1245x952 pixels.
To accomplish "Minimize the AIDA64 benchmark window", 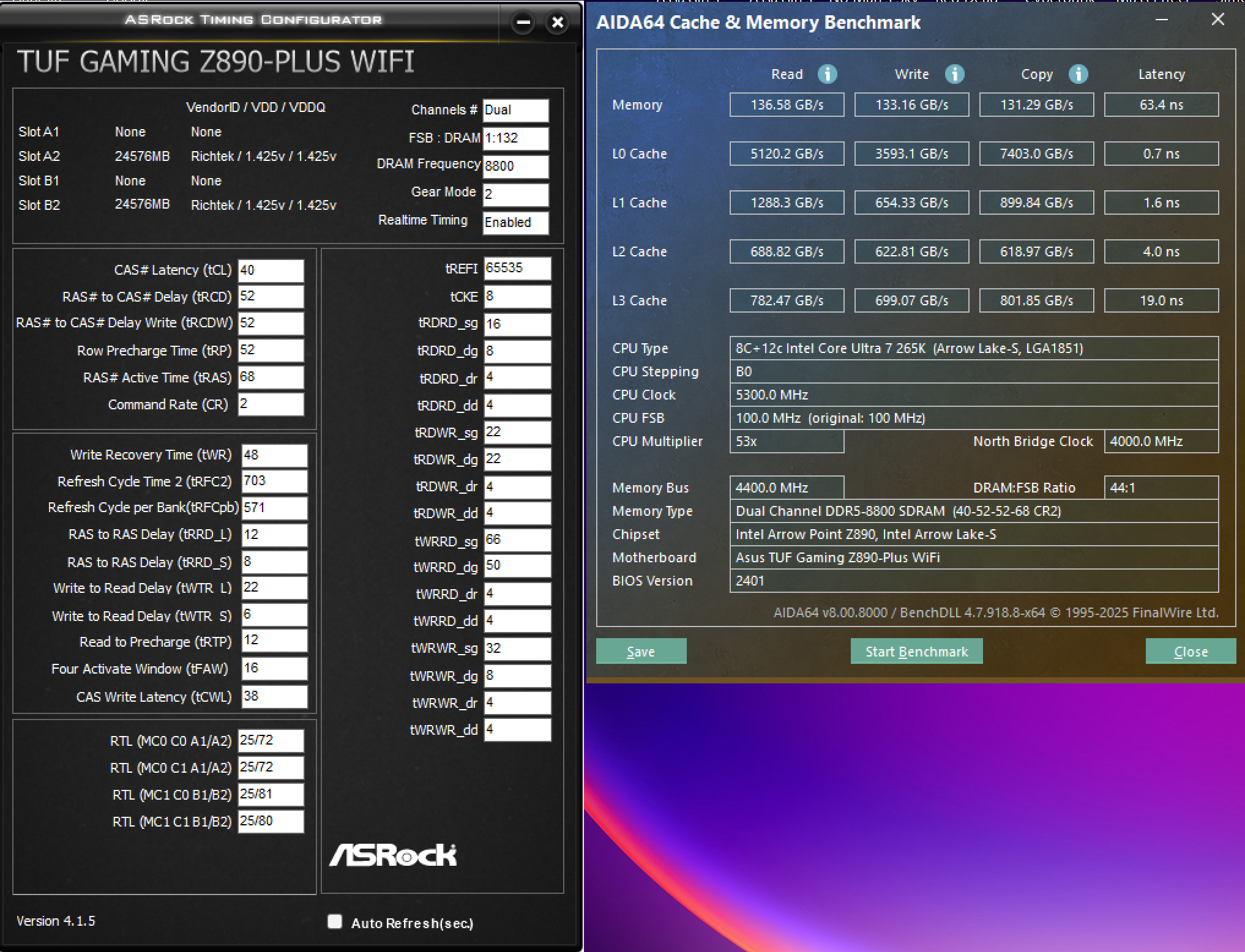I will point(1161,20).
